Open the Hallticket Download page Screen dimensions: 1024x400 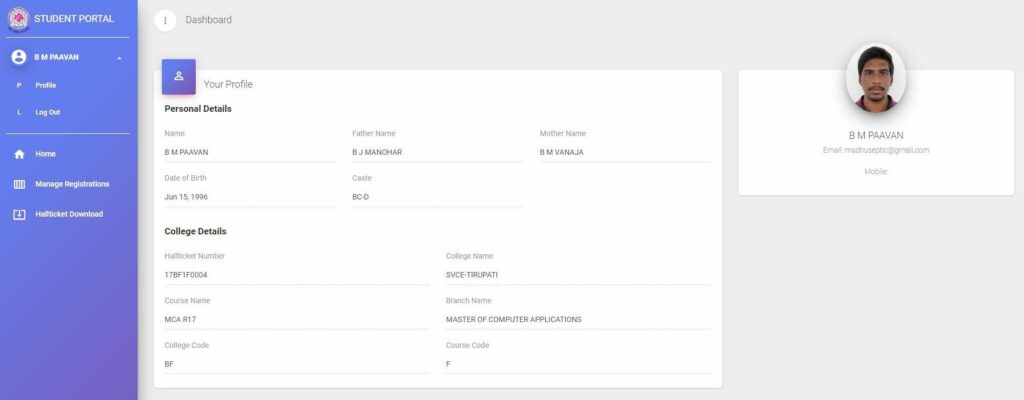click(x=68, y=214)
